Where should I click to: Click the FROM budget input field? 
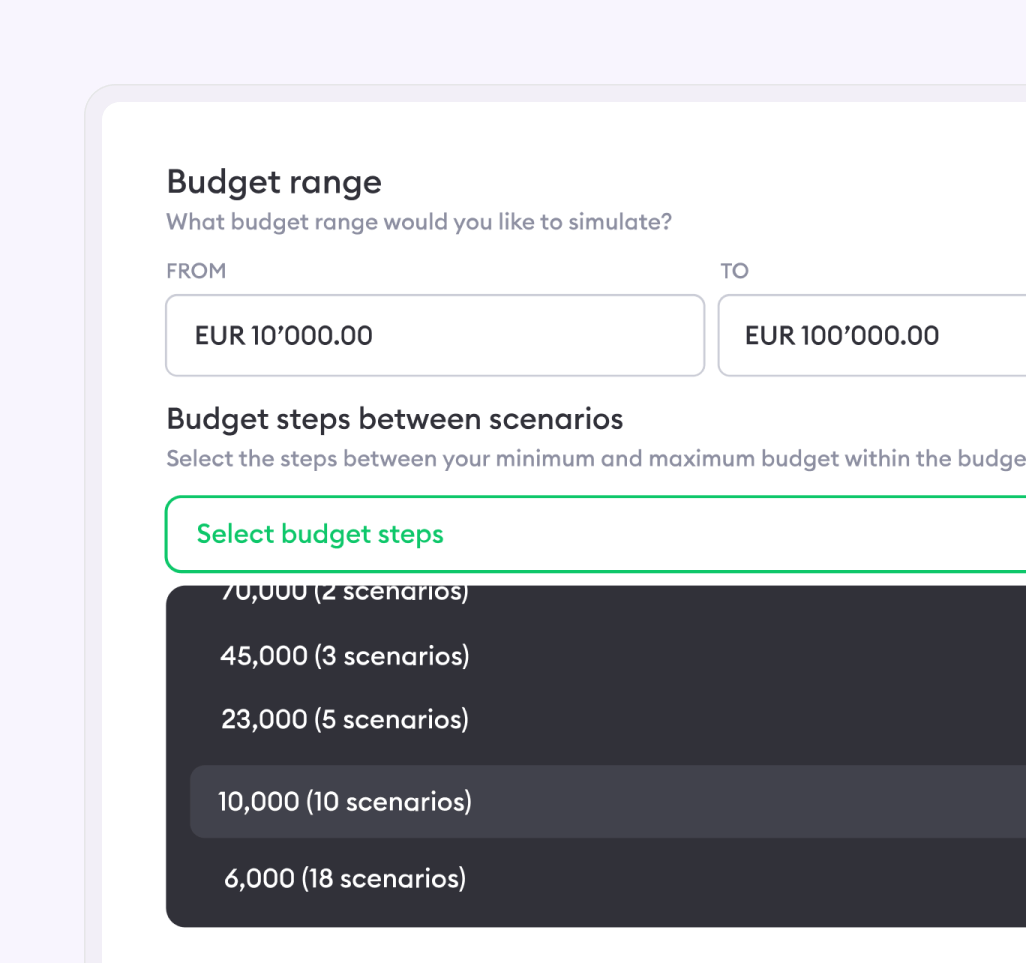tap(435, 335)
